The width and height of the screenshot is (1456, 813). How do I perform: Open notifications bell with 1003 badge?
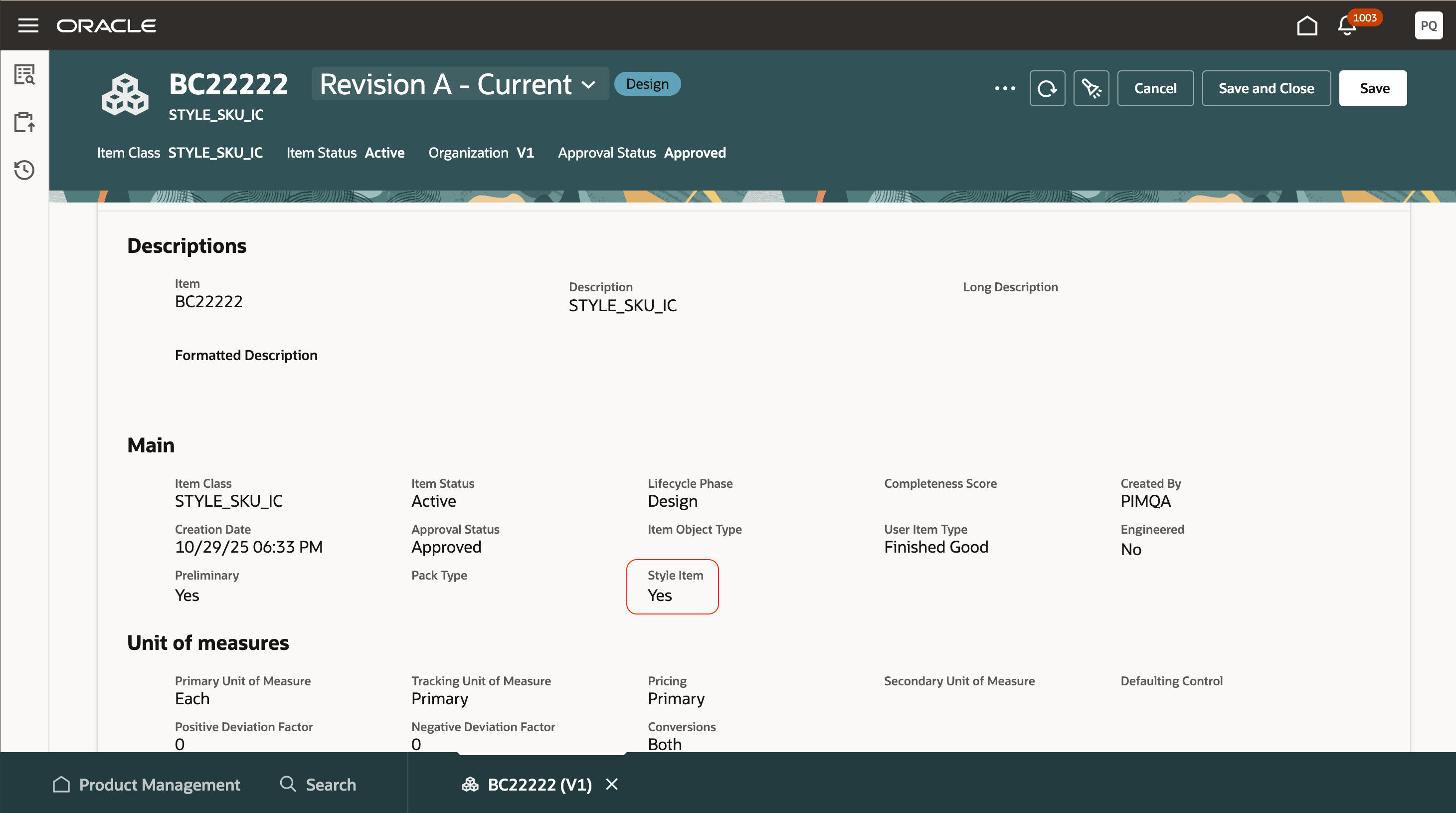pyautogui.click(x=1347, y=26)
